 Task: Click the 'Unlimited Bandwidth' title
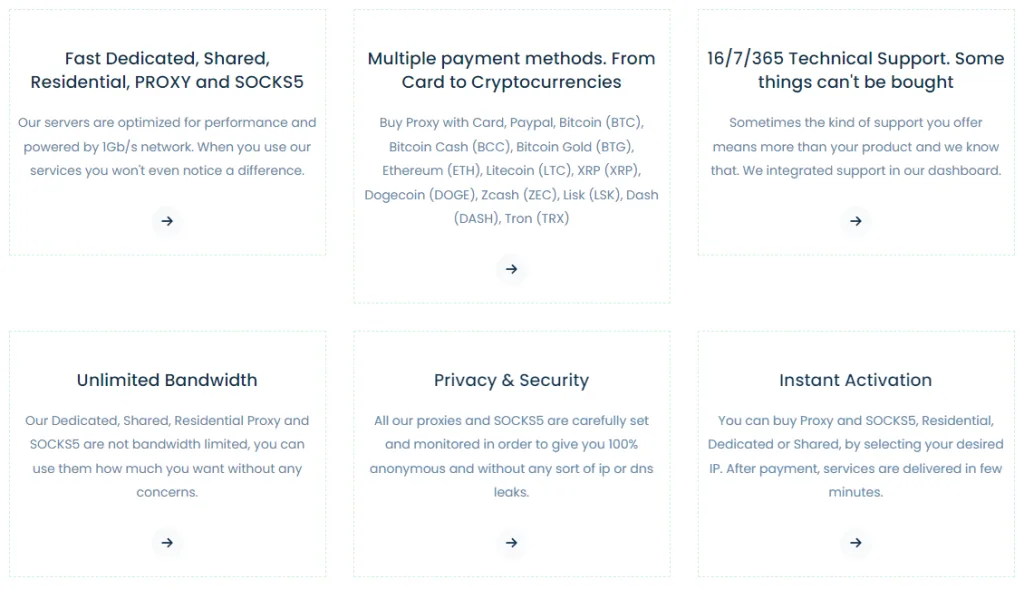click(x=167, y=380)
